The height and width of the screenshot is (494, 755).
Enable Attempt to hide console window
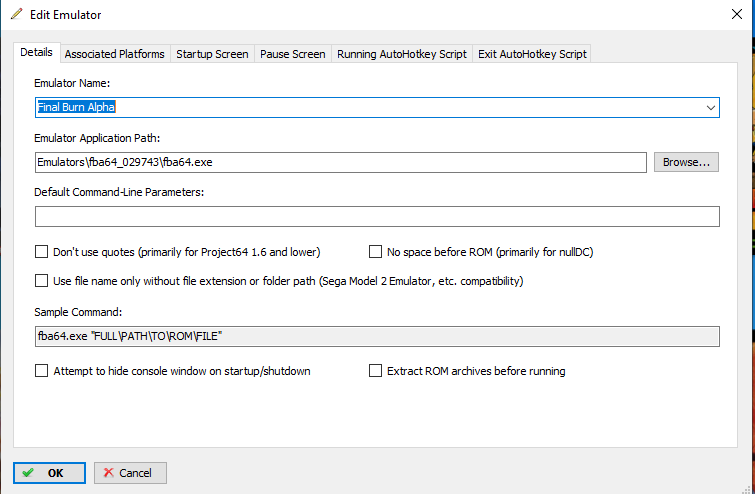[41, 371]
